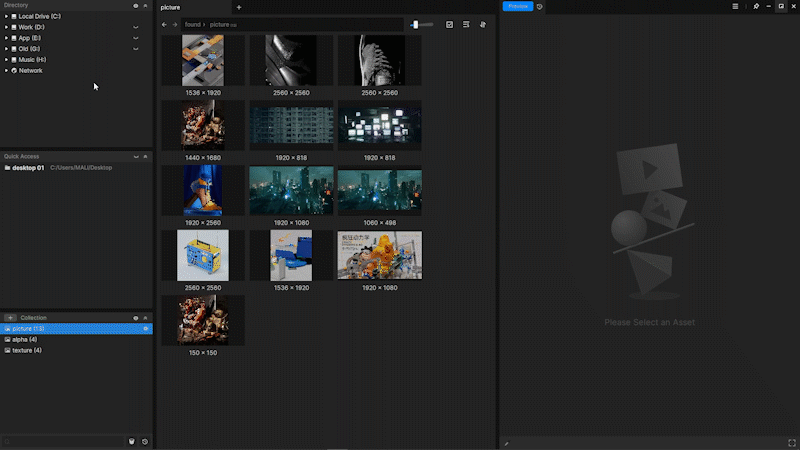Click the fullscreen icon in preview corner
The image size is (800, 450).
[x=792, y=443]
